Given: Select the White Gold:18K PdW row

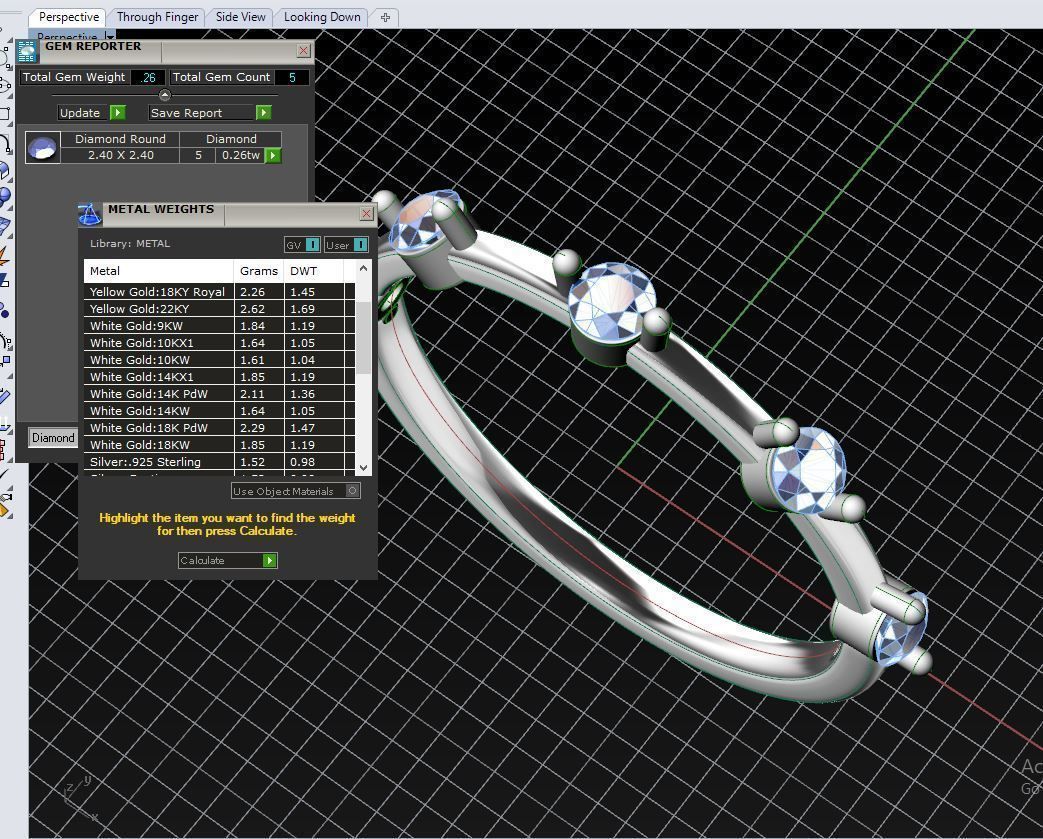Looking at the screenshot, I should tap(220, 428).
